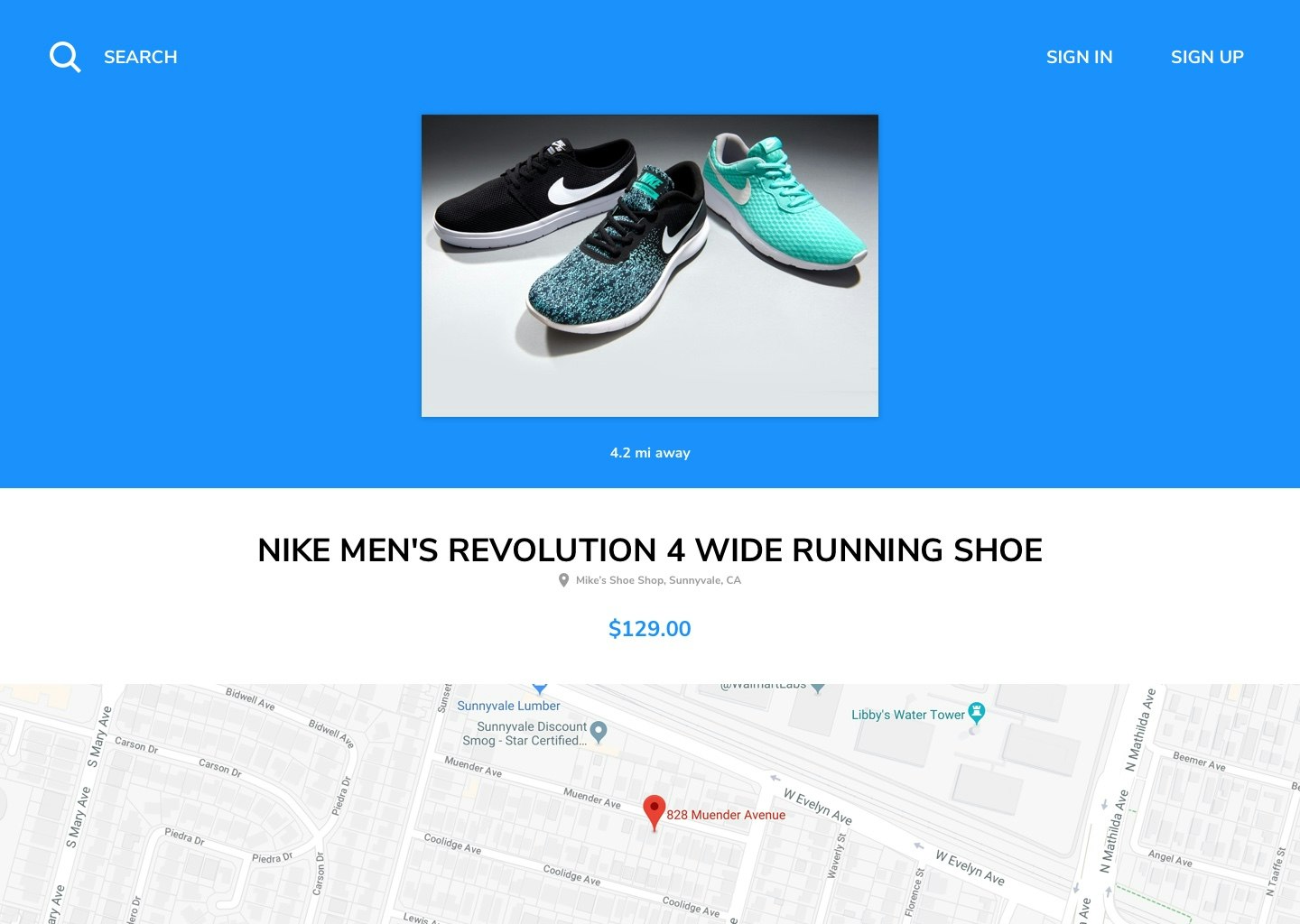Image resolution: width=1300 pixels, height=924 pixels.
Task: Open the SEARCH field label
Action: tap(141, 57)
